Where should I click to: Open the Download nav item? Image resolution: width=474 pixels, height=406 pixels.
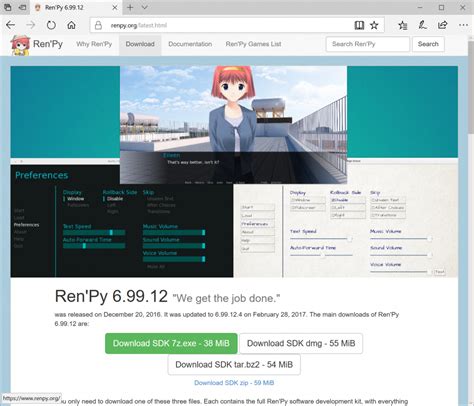[140, 44]
